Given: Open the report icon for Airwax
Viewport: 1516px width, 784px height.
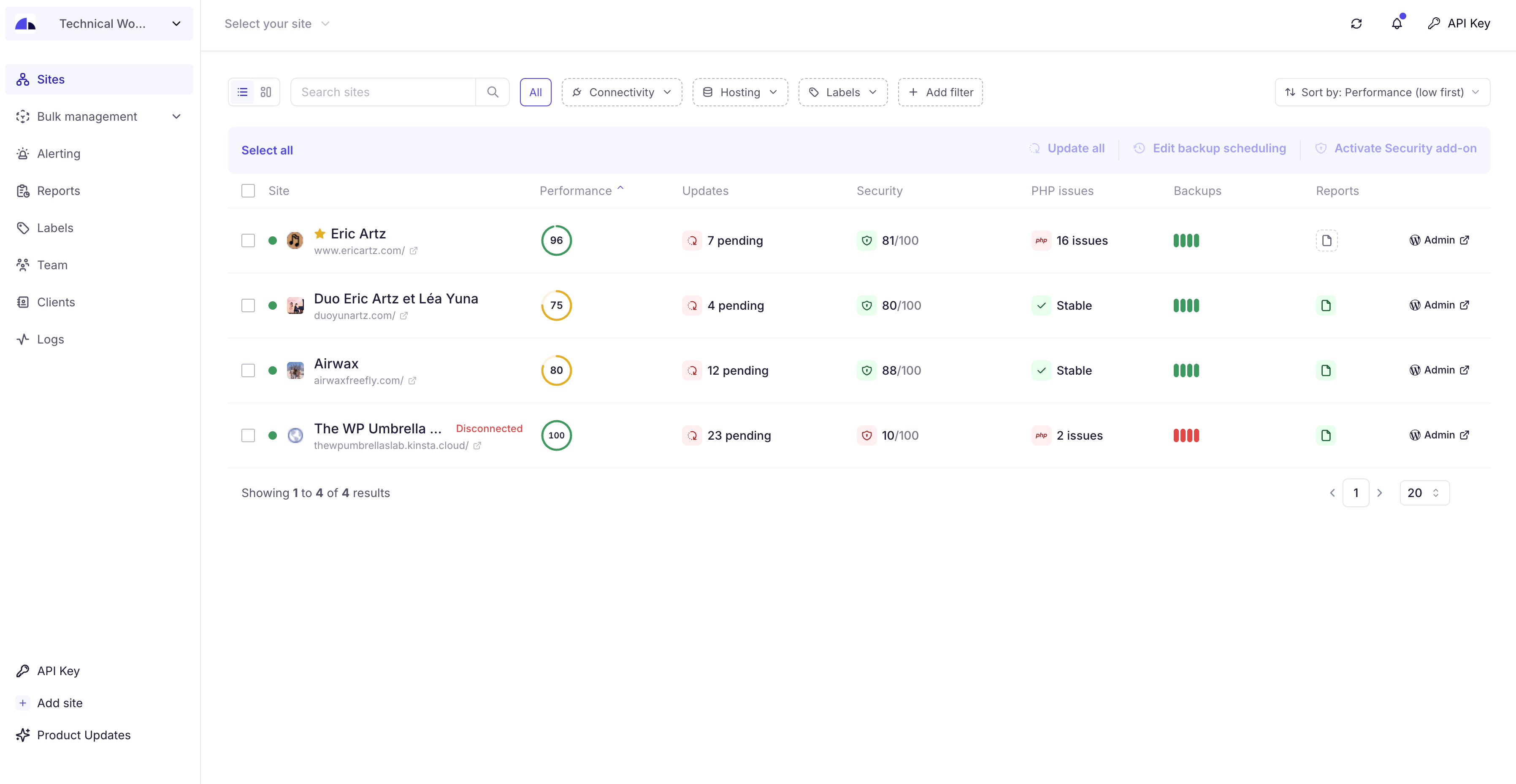Looking at the screenshot, I should tap(1326, 371).
